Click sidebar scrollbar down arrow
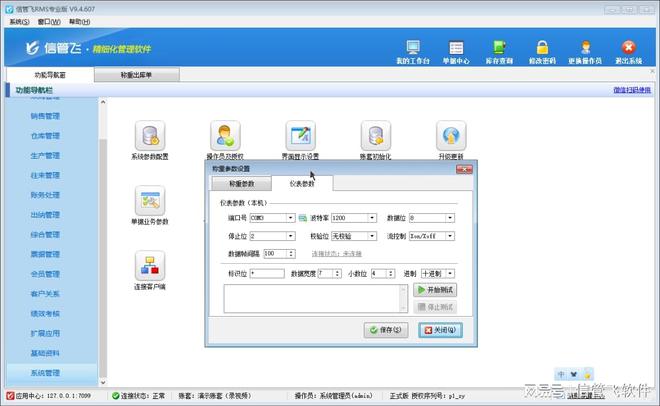 click(x=103, y=383)
